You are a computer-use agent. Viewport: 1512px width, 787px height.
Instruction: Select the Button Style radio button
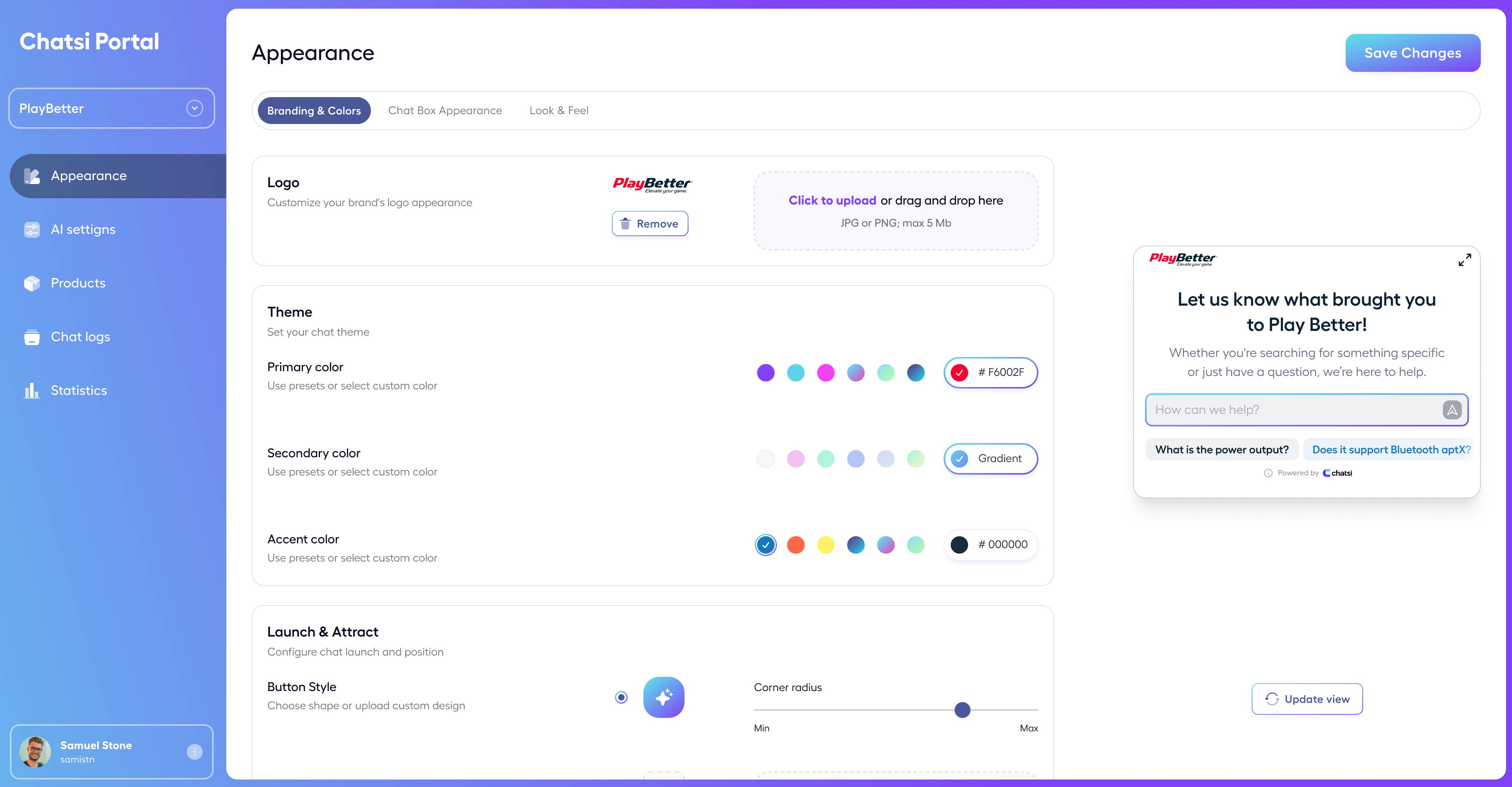point(621,697)
